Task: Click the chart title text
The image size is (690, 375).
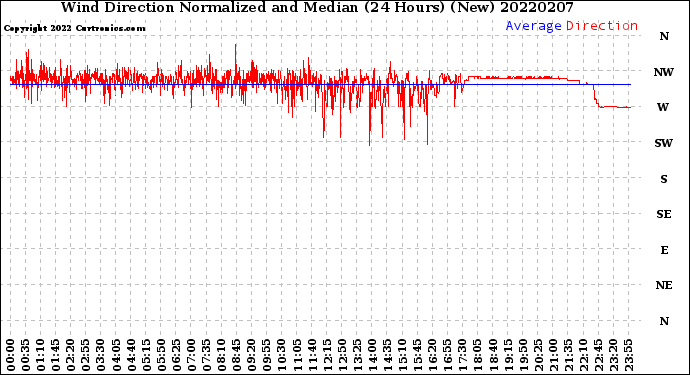Action: [317, 7]
